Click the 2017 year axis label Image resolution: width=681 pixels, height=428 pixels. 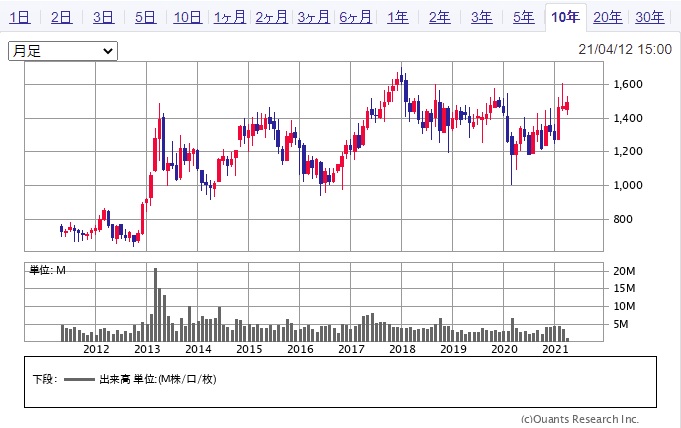pos(351,349)
